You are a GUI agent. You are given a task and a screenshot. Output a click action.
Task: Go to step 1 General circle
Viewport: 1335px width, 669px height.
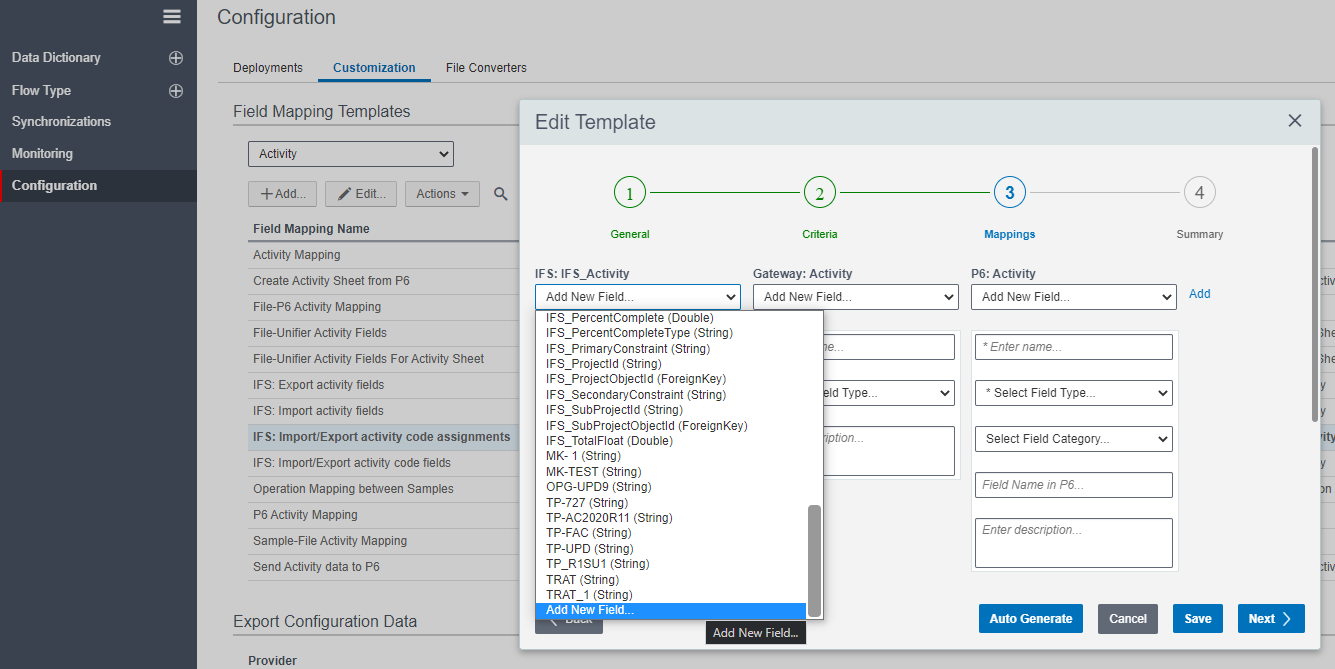pyautogui.click(x=629, y=193)
